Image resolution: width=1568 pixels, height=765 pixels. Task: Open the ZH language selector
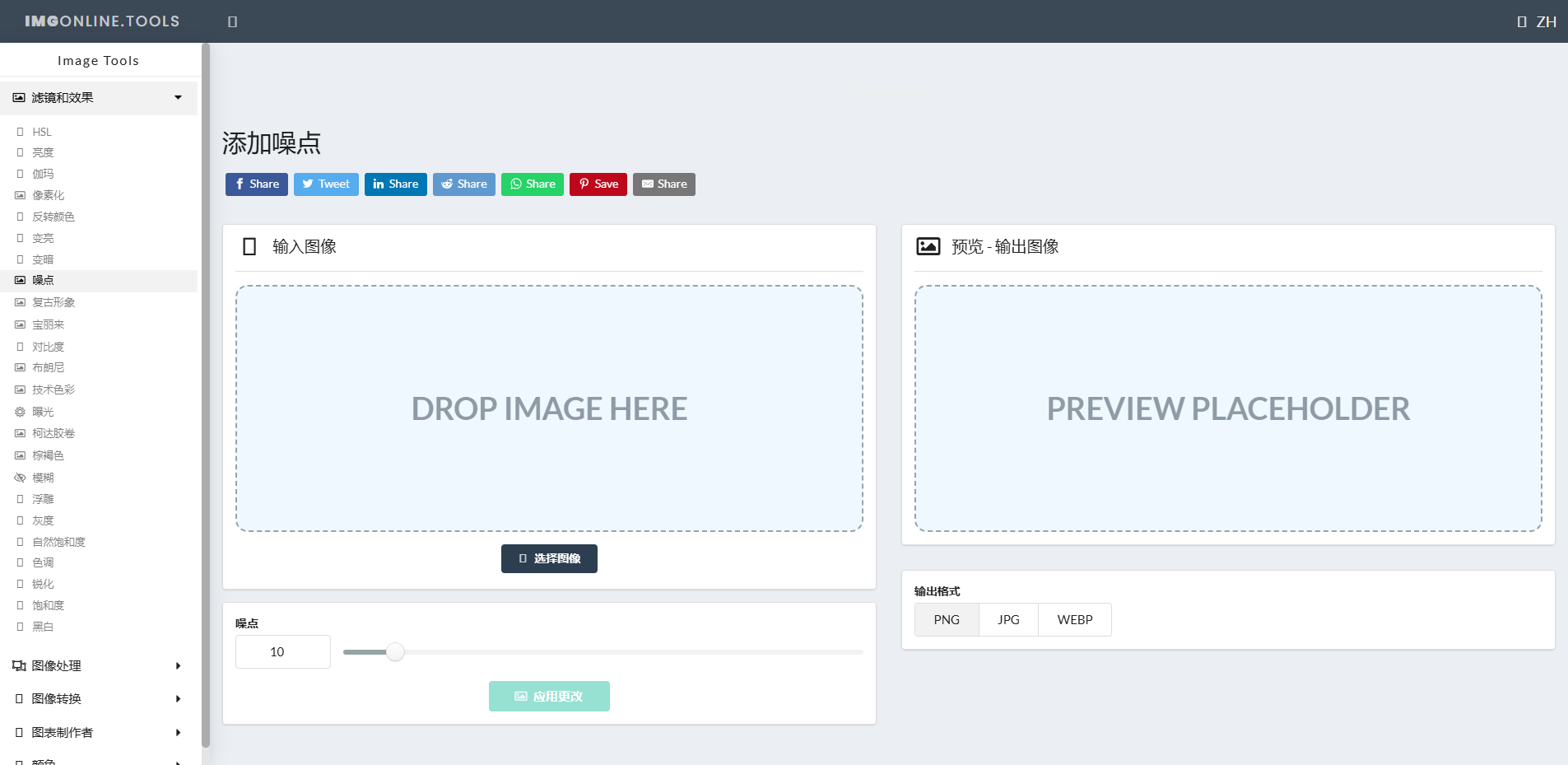(1537, 21)
